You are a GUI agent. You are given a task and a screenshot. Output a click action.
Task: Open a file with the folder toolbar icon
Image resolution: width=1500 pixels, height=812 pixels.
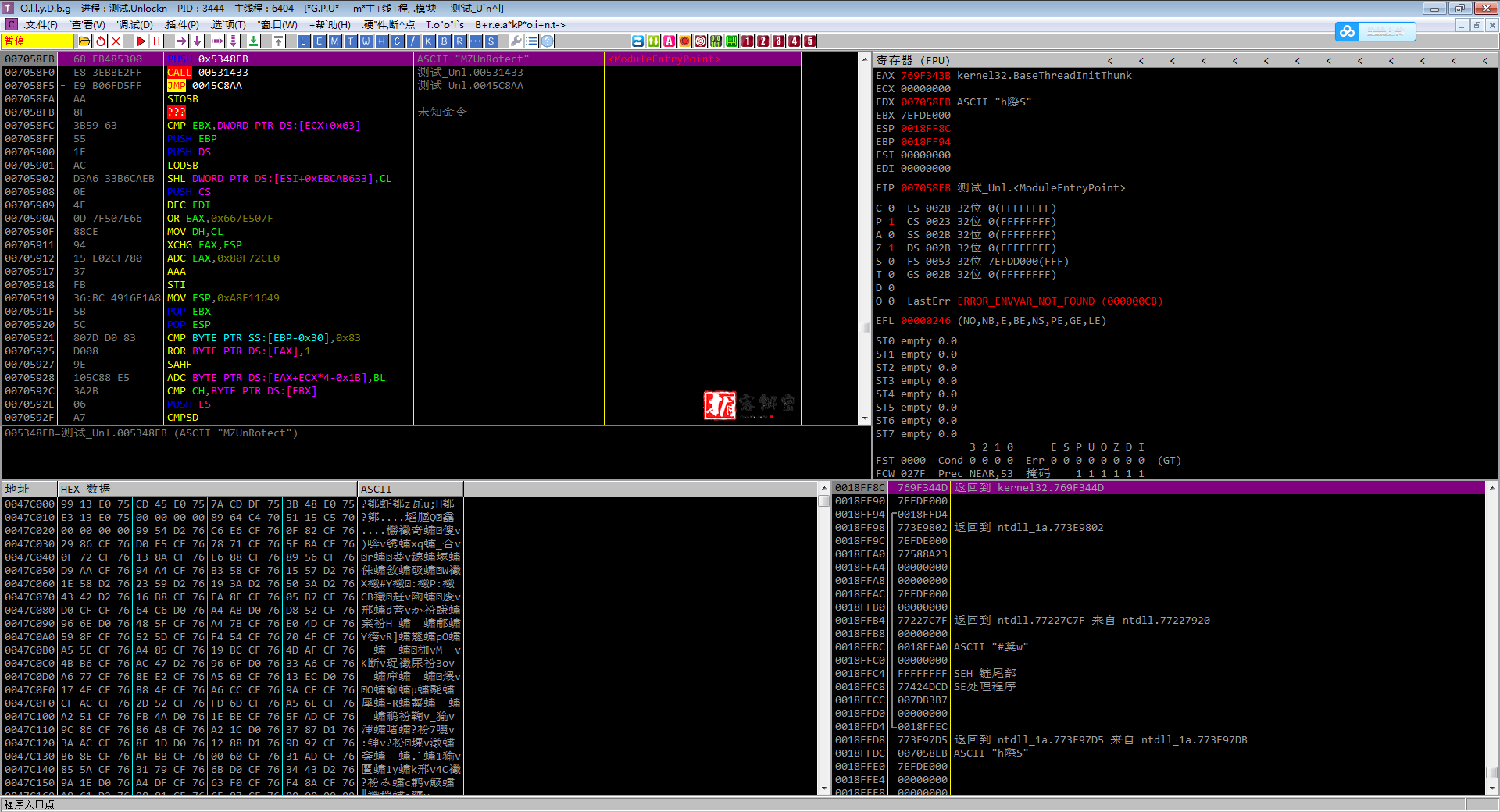click(x=85, y=41)
